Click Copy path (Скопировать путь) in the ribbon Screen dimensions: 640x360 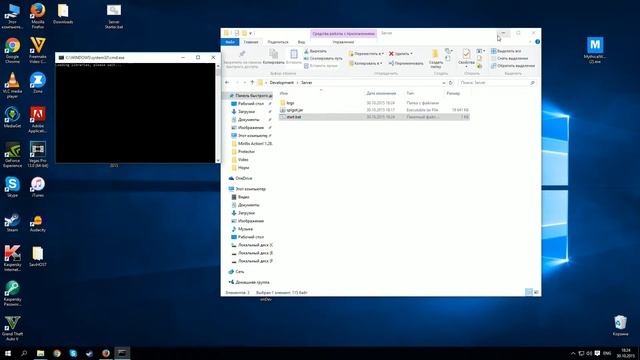click(323, 58)
